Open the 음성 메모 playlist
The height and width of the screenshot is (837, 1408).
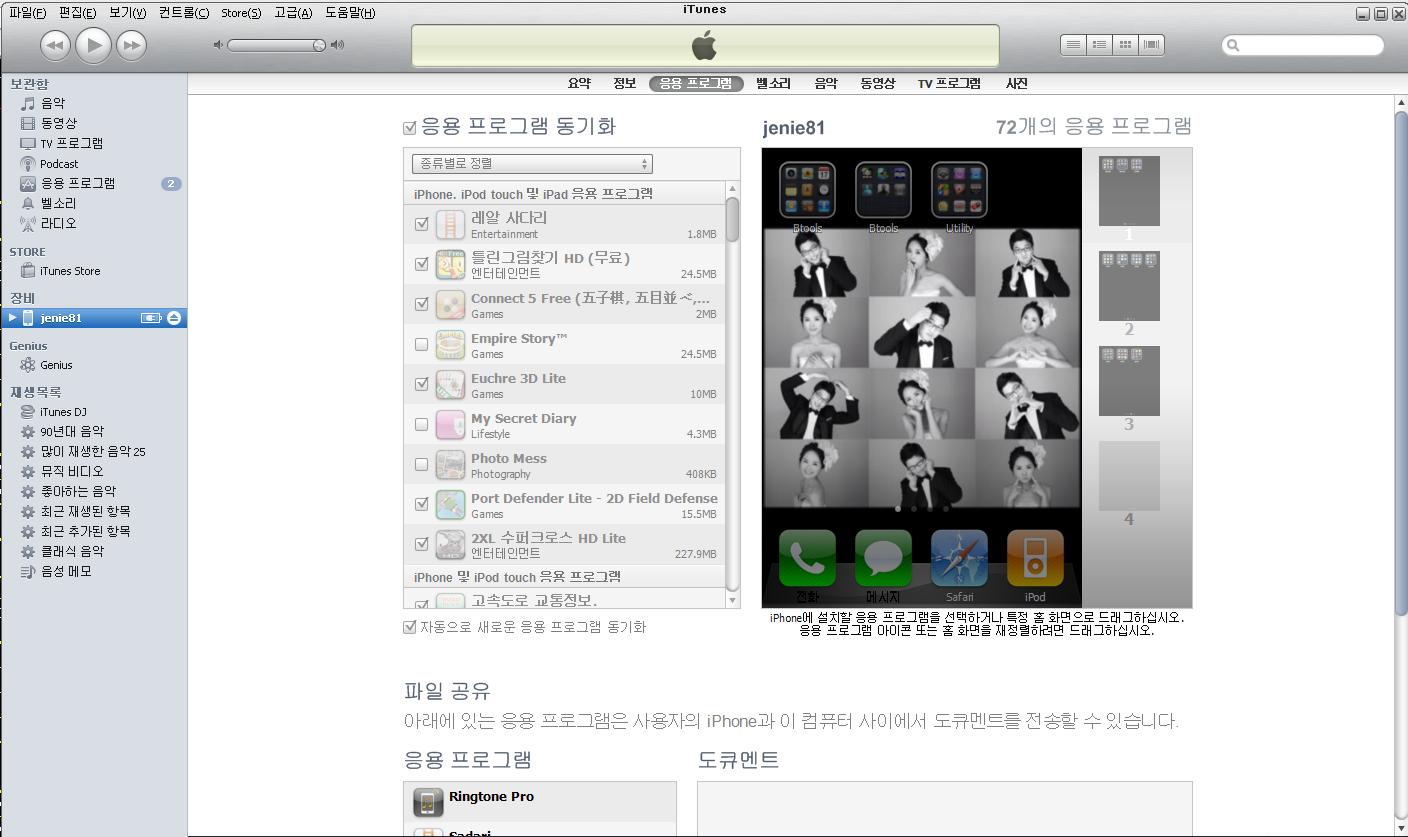coord(66,571)
